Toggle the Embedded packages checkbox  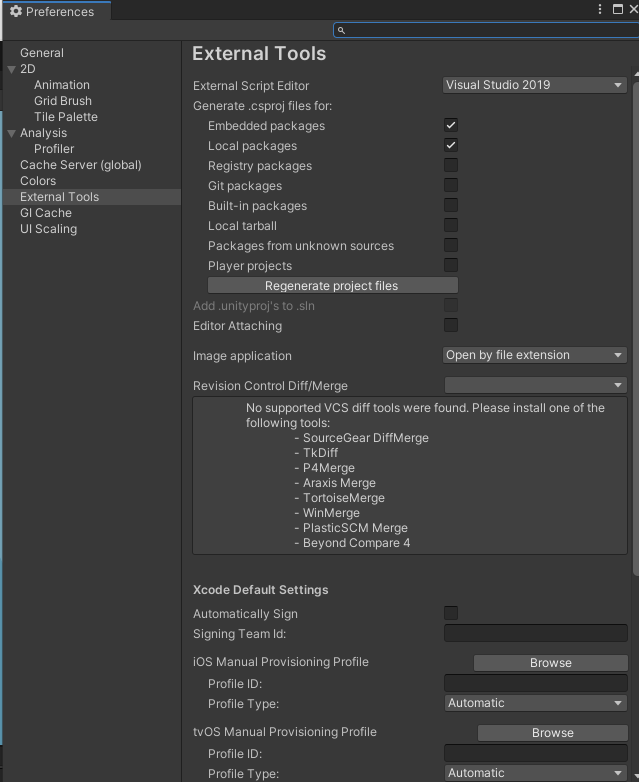[451, 126]
